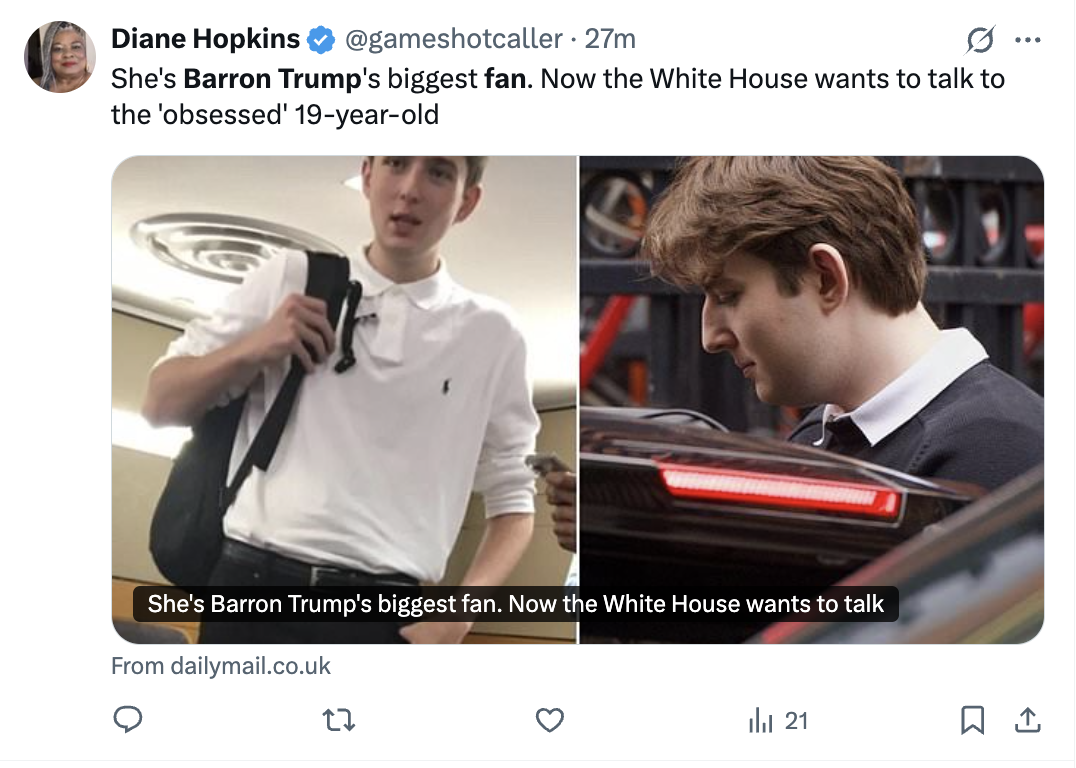
Task: Click the "'obsessed' 19-year-old" post text line
Action: pyautogui.click(x=275, y=114)
